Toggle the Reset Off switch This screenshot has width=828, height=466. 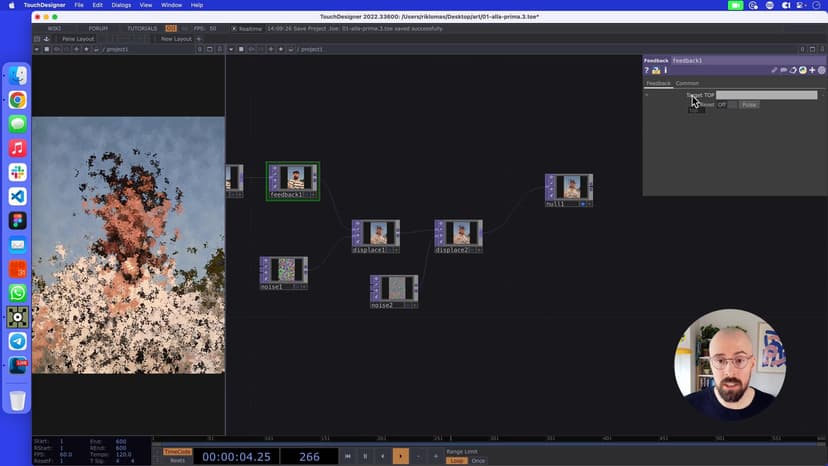coord(724,105)
